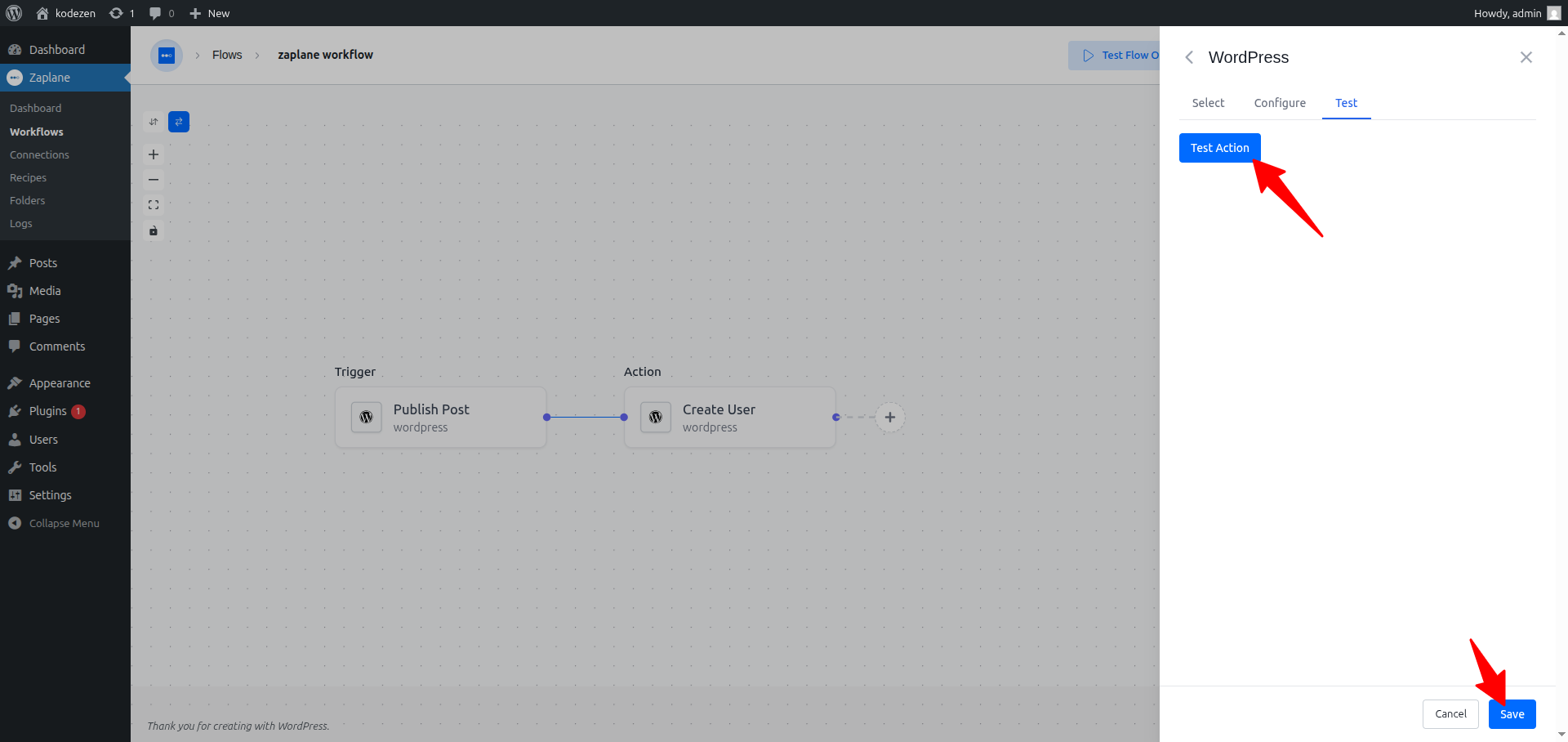Open the Configure tab

1280,103
